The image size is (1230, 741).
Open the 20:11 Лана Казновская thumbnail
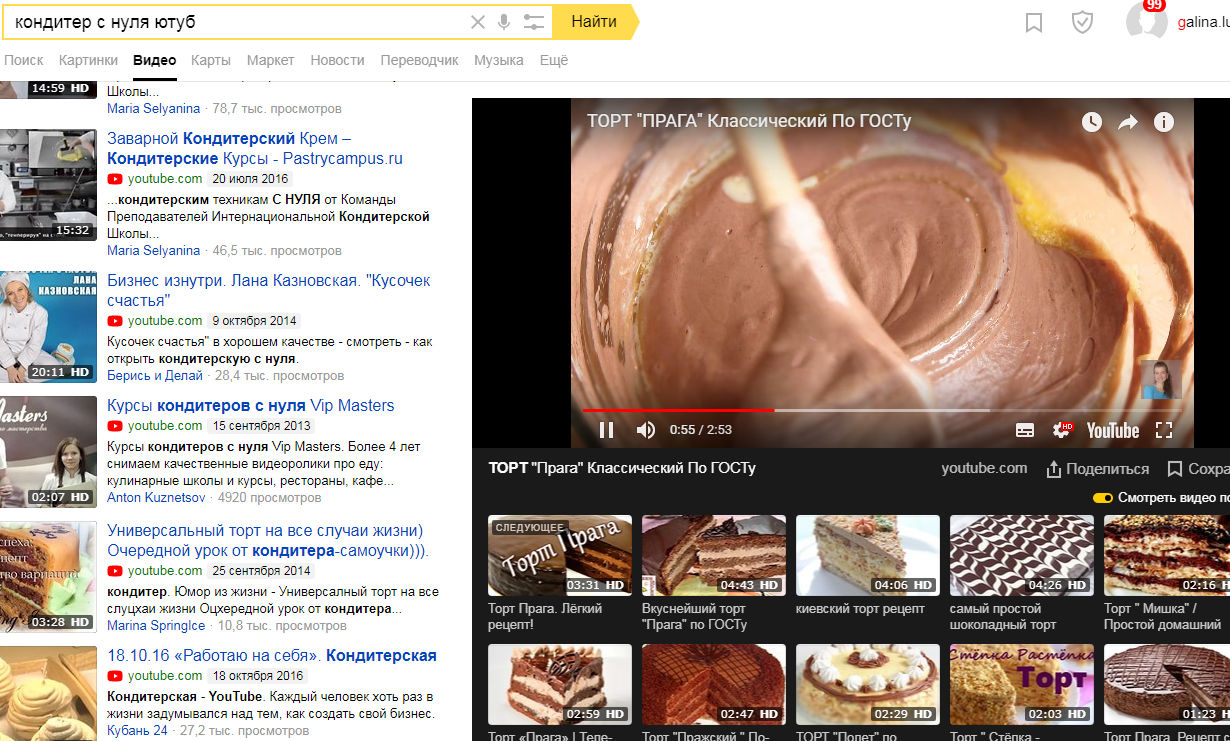tap(48, 326)
